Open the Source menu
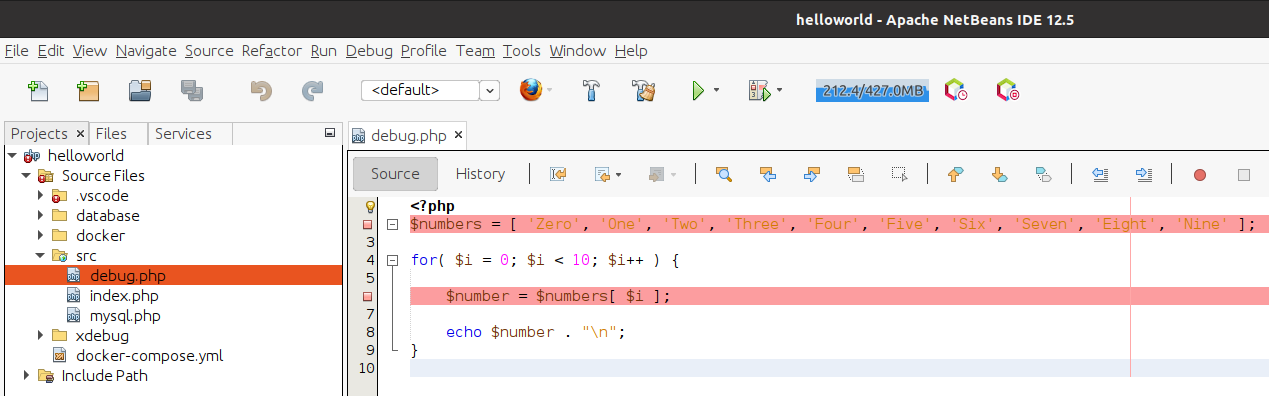1269x396 pixels. 209,50
